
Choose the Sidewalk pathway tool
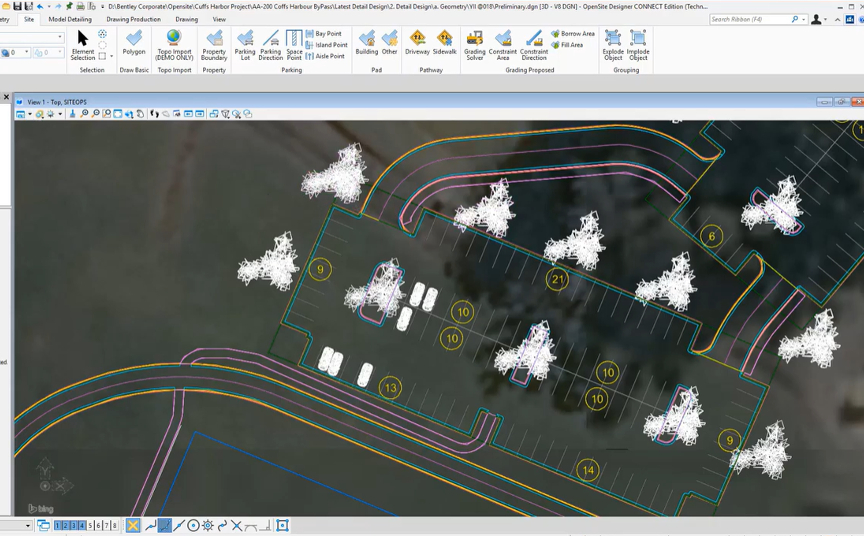click(x=444, y=43)
